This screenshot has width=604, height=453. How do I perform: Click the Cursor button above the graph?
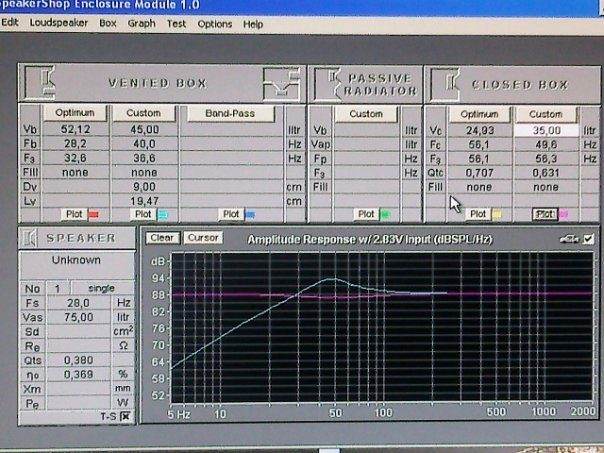coord(202,238)
